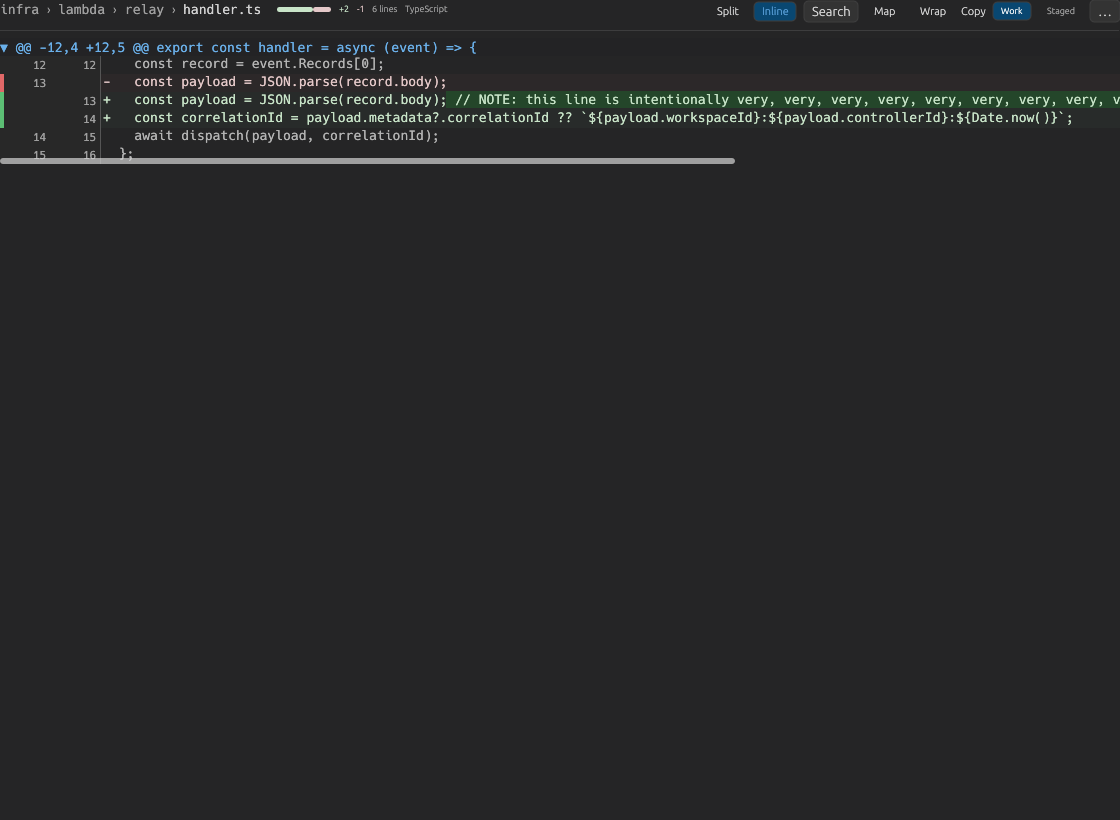The height and width of the screenshot is (820, 1120).
Task: Click the +2 additions count
Action: [344, 9]
